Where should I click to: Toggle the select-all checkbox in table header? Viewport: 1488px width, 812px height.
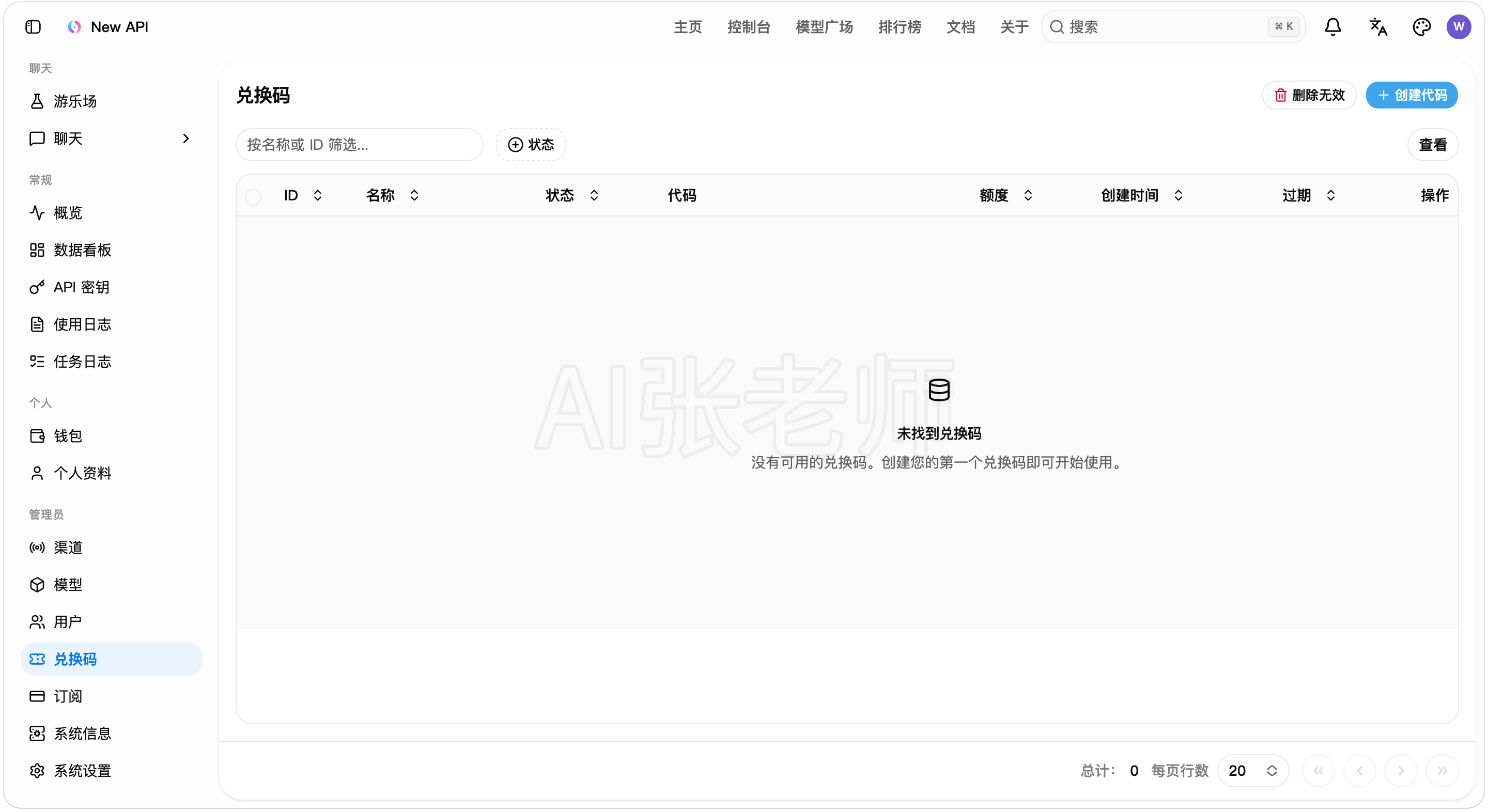(x=253, y=197)
